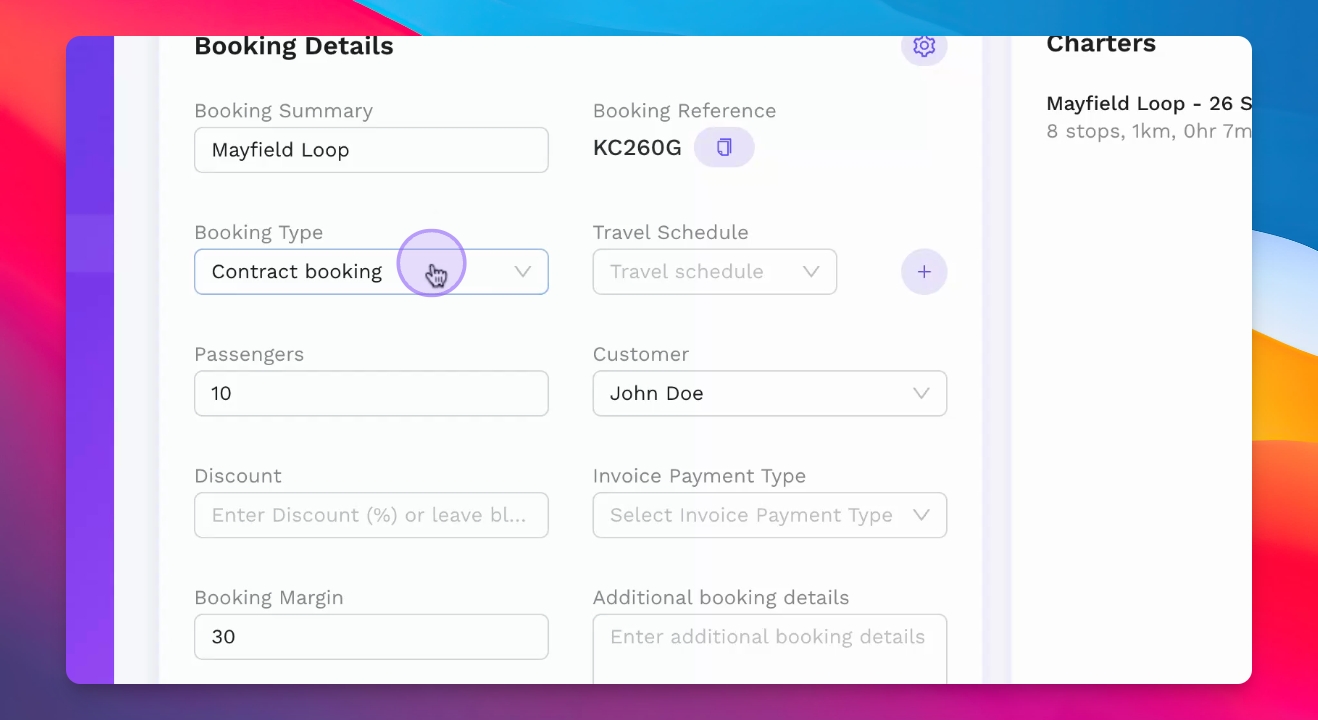
Task: Click the KC260G booking reference text
Action: click(637, 148)
